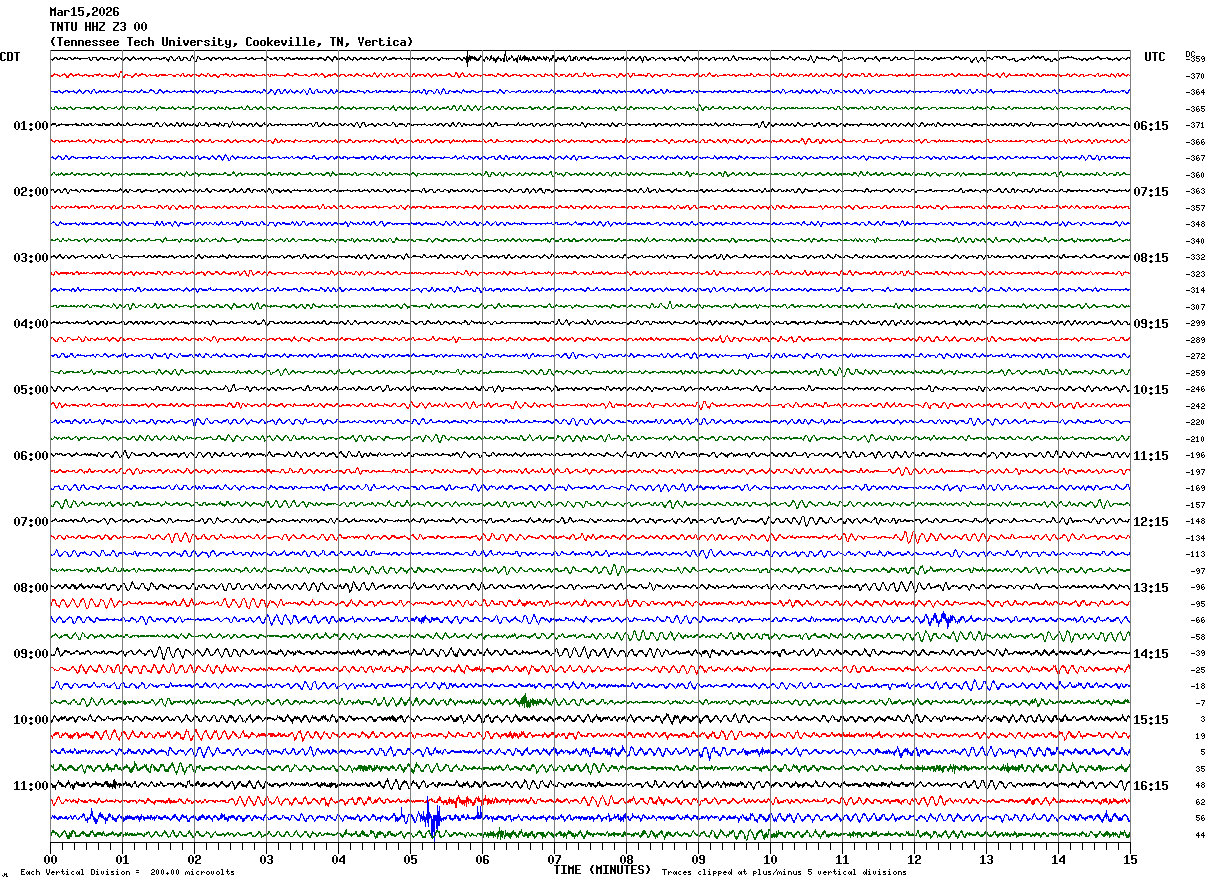Click the DC offset value '-196'
The width and height of the screenshot is (1210, 886).
coord(1195,456)
